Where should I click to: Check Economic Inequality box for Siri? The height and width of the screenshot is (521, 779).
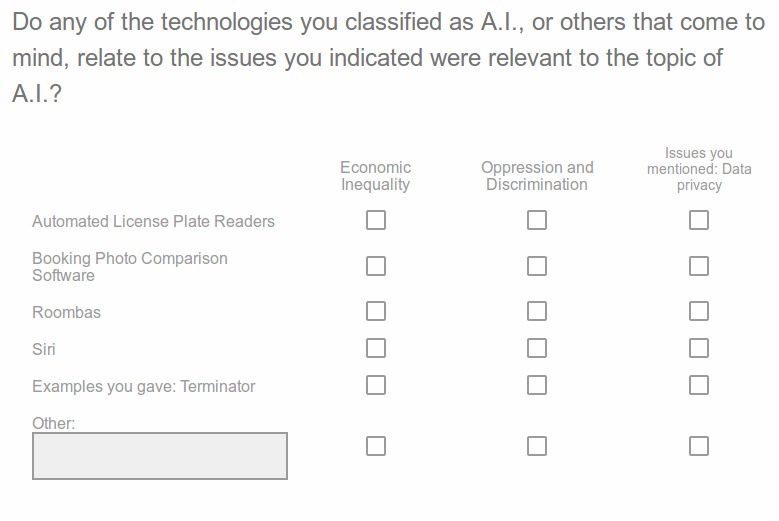coord(376,348)
